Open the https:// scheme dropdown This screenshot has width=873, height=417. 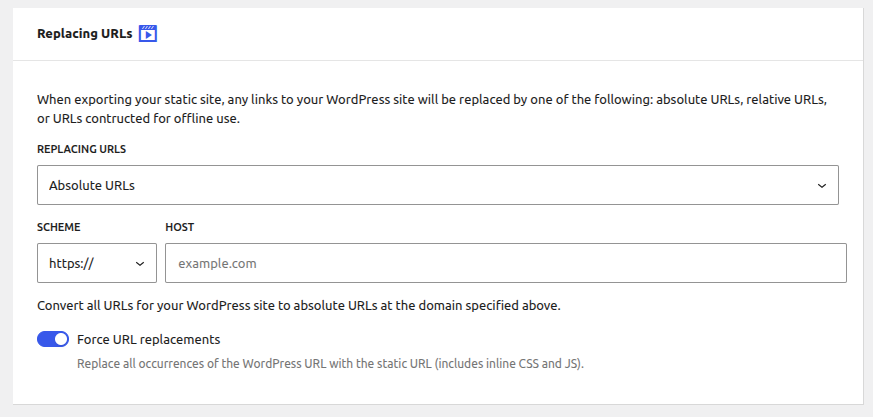pos(96,263)
